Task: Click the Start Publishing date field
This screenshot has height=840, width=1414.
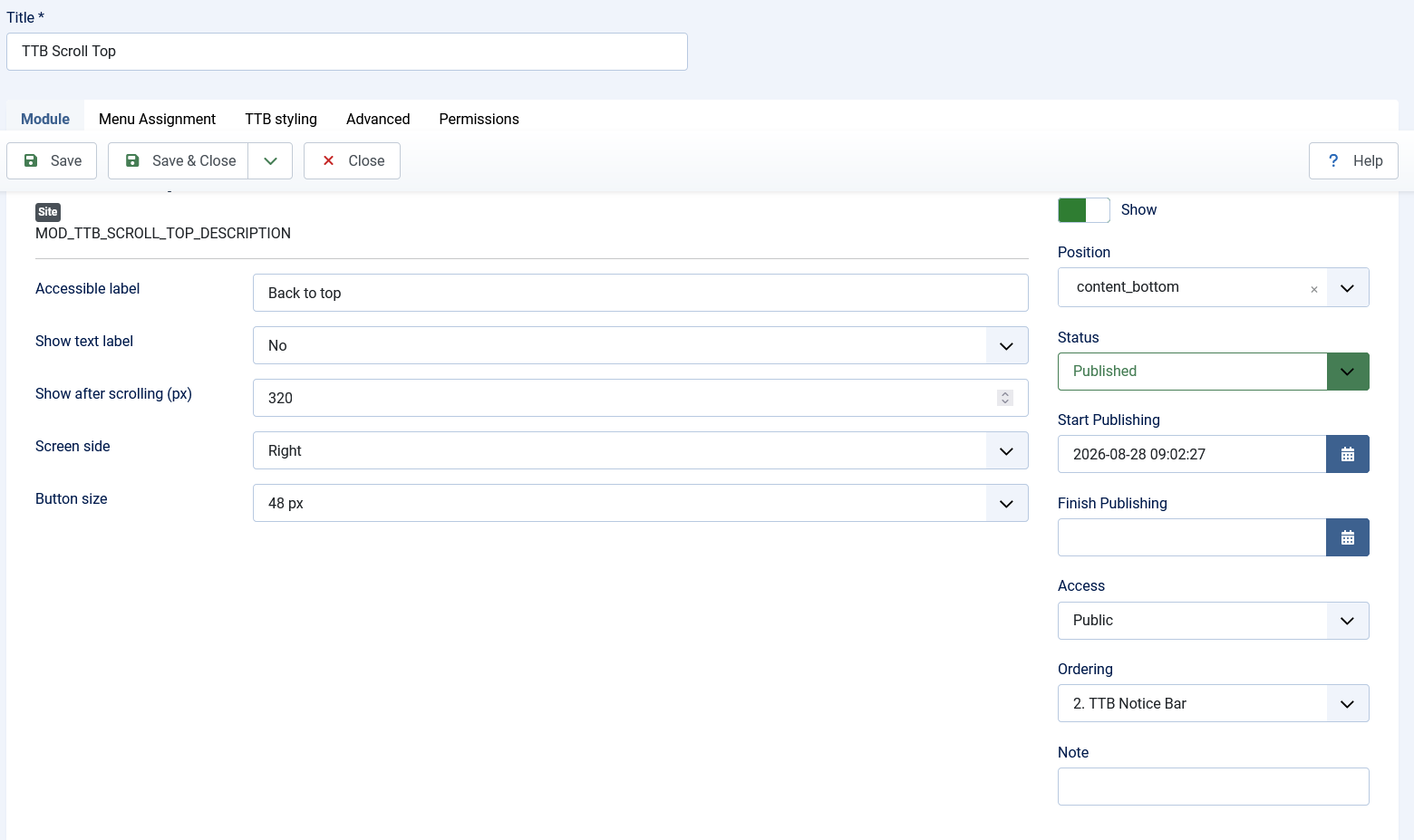Action: [1192, 454]
